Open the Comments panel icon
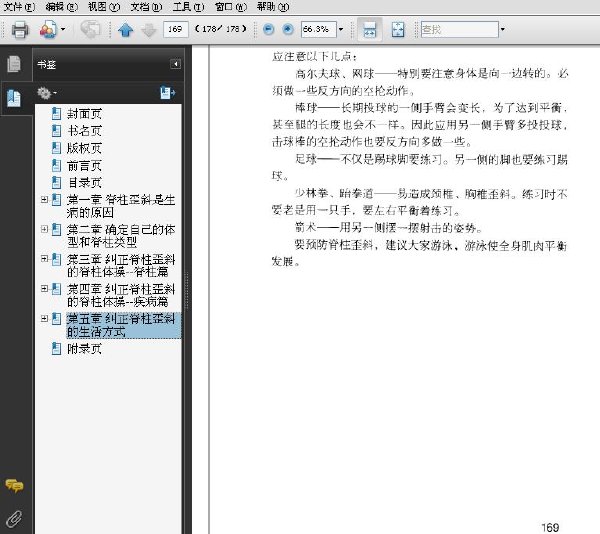This screenshot has height=534, width=600. pyautogui.click(x=14, y=486)
